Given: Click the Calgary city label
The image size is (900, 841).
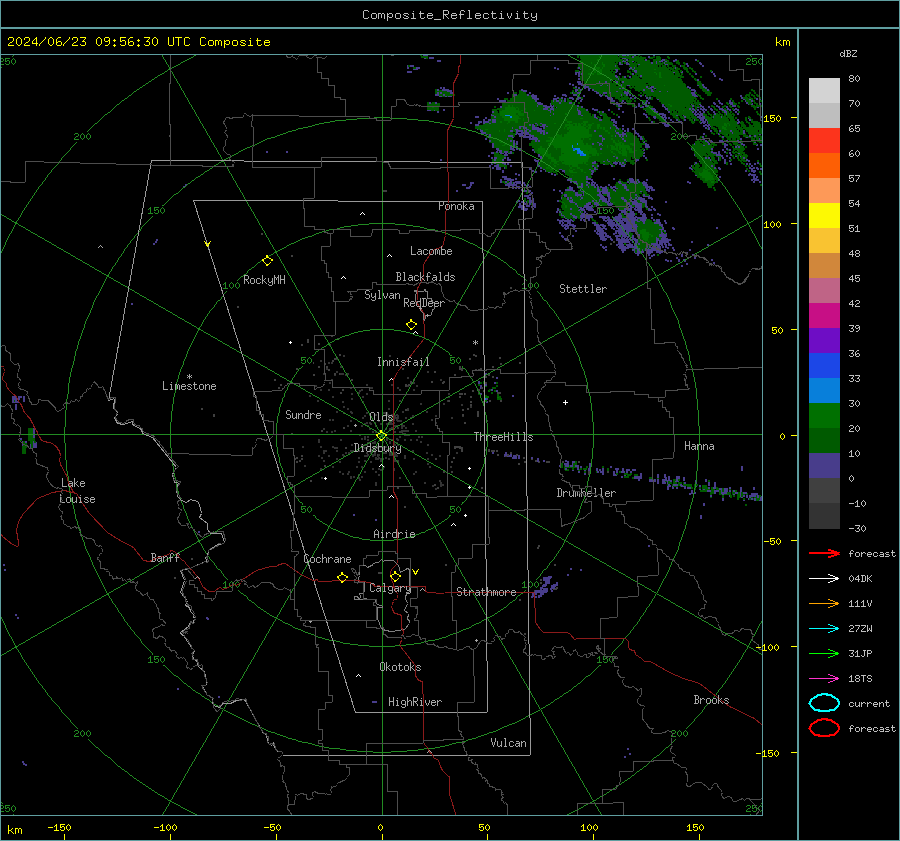Looking at the screenshot, I should (390, 588).
